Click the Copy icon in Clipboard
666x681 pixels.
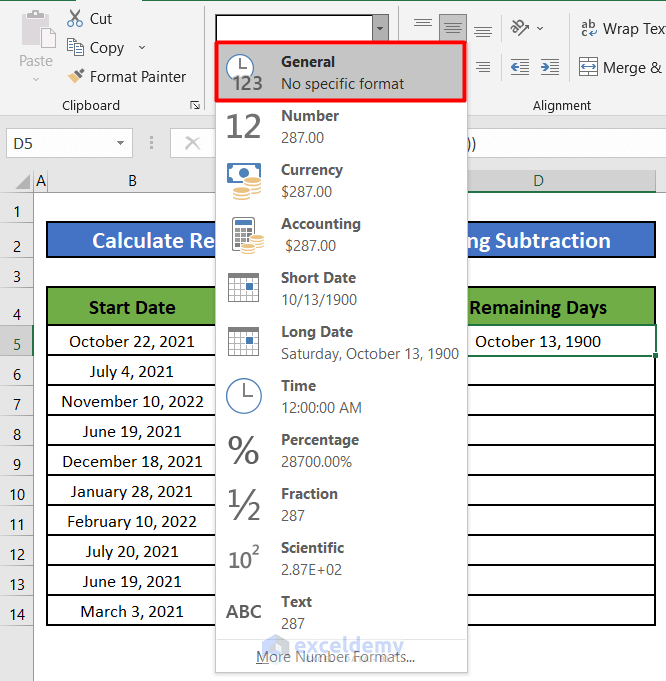pyautogui.click(x=75, y=47)
